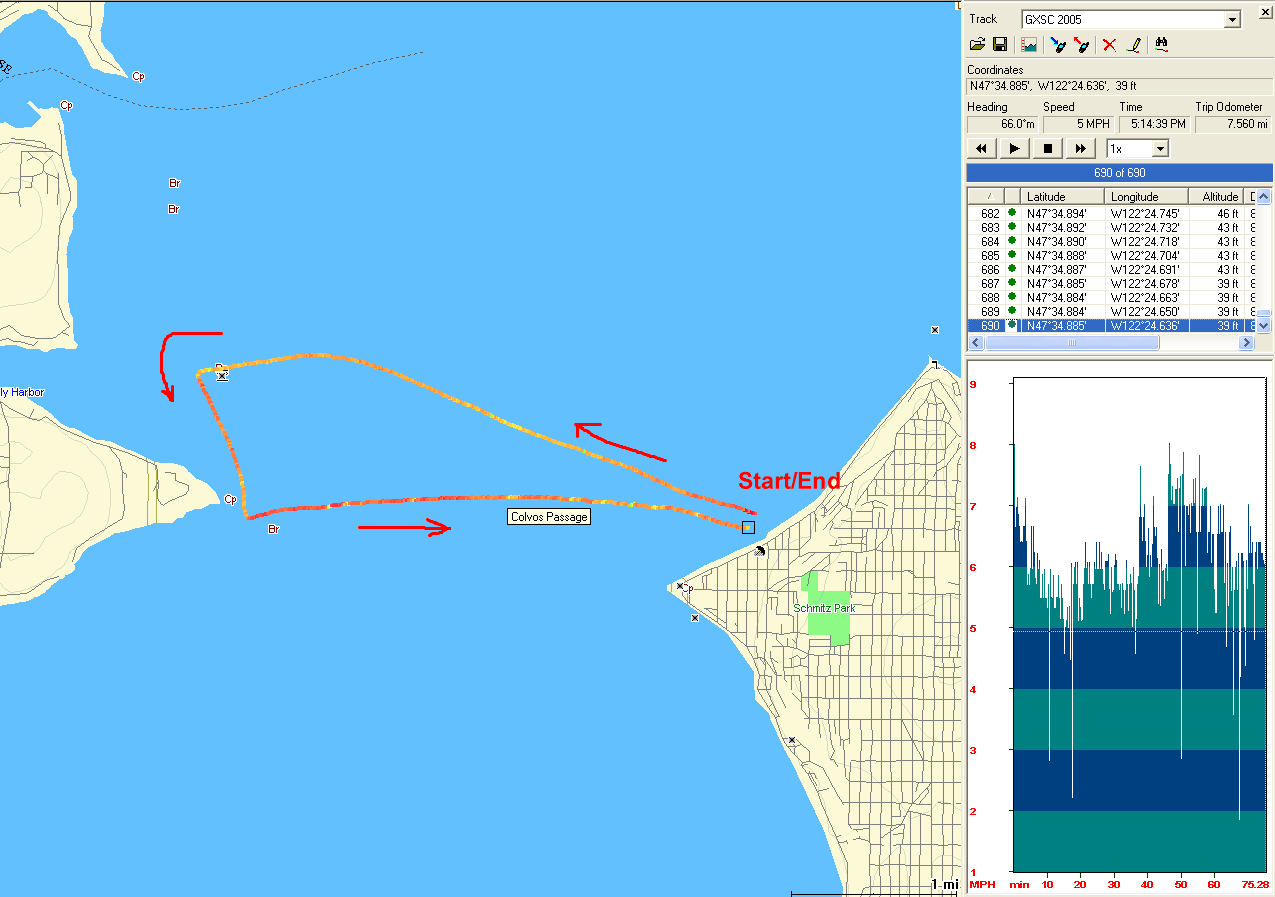
Task: Click the binoculars find icon
Action: [x=1162, y=45]
